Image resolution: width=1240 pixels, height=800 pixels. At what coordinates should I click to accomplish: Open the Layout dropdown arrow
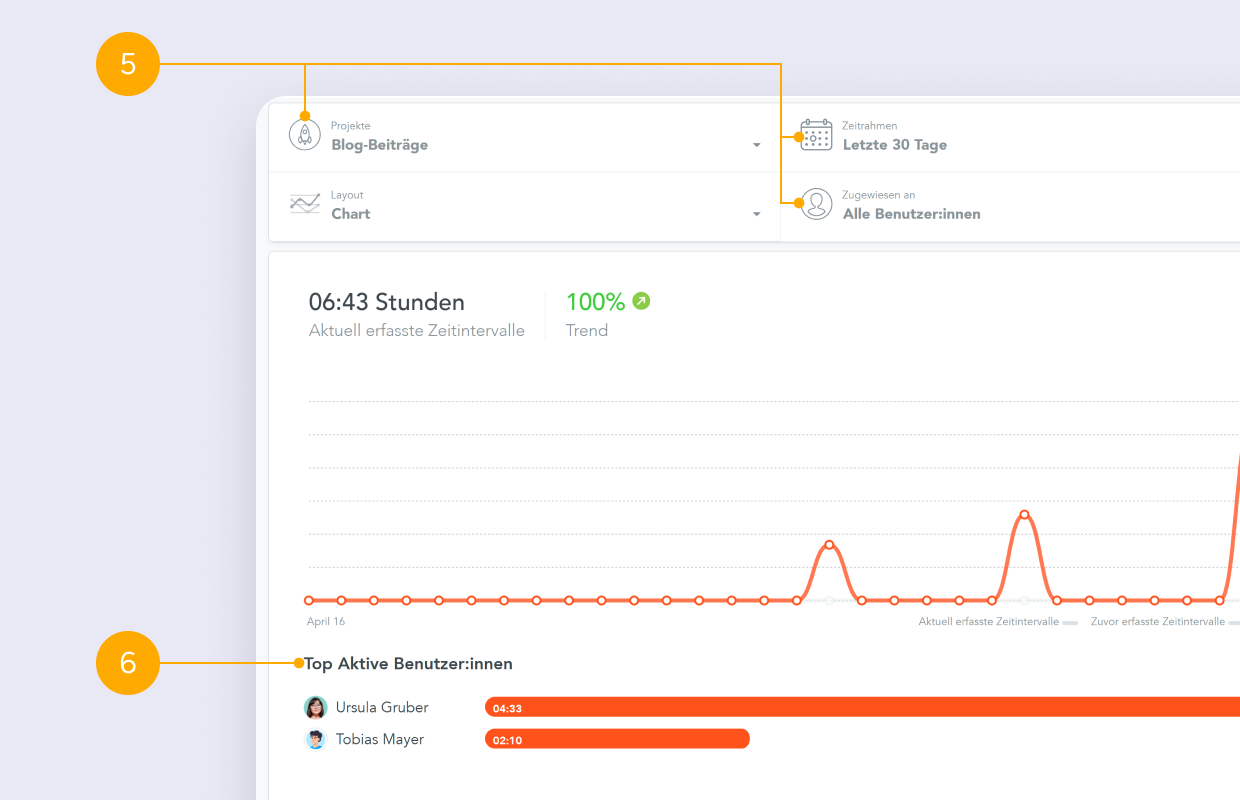click(757, 215)
